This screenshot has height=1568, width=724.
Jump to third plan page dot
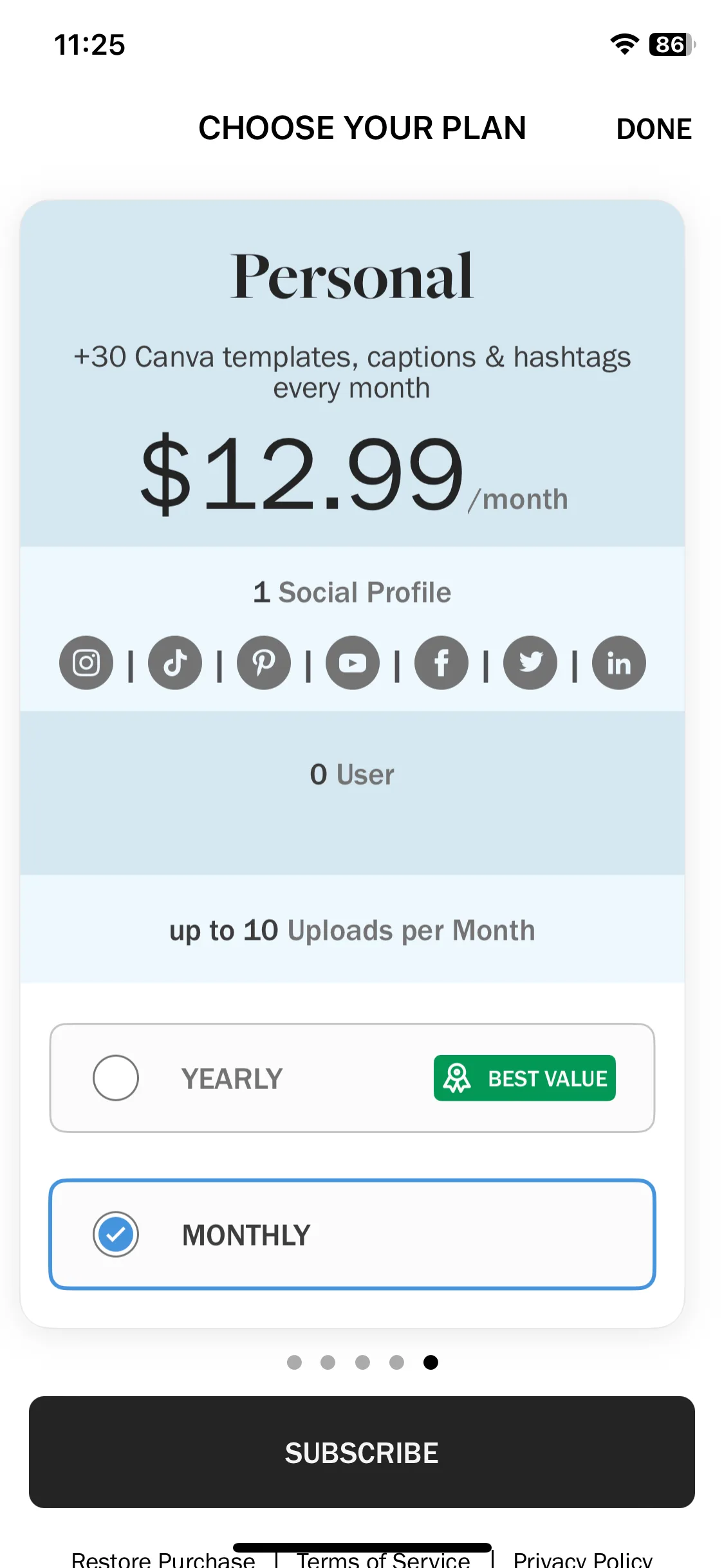(x=362, y=1362)
